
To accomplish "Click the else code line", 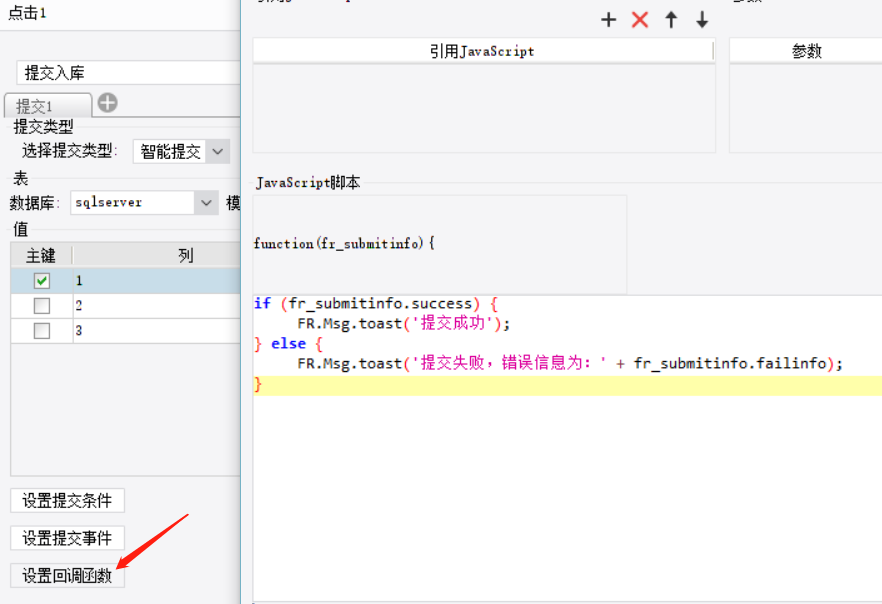I will (289, 344).
